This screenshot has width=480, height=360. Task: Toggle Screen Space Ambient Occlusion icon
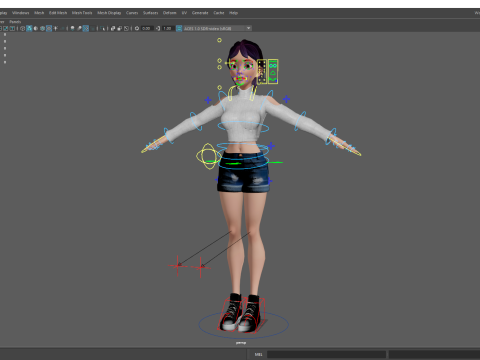pos(72,28)
